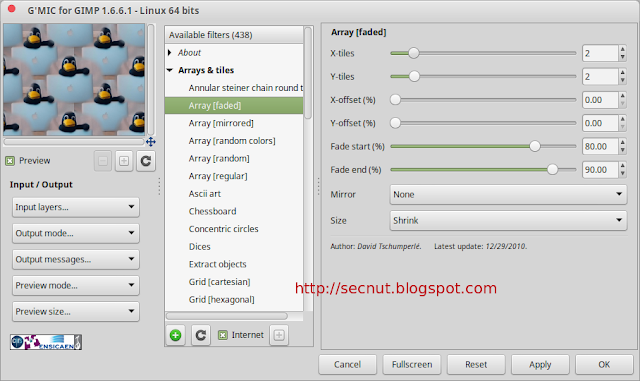Click the Cancel button
This screenshot has height=381, width=640.
(x=347, y=364)
